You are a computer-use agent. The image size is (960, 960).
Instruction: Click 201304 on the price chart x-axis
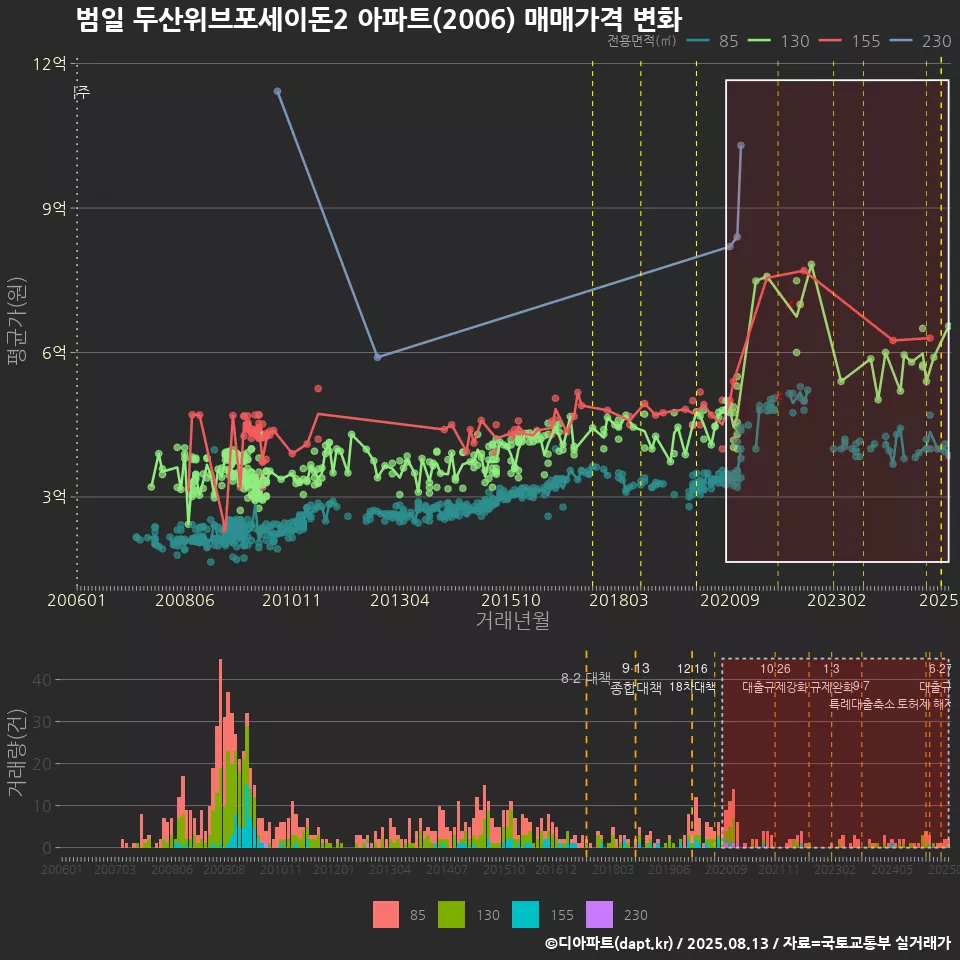click(400, 600)
